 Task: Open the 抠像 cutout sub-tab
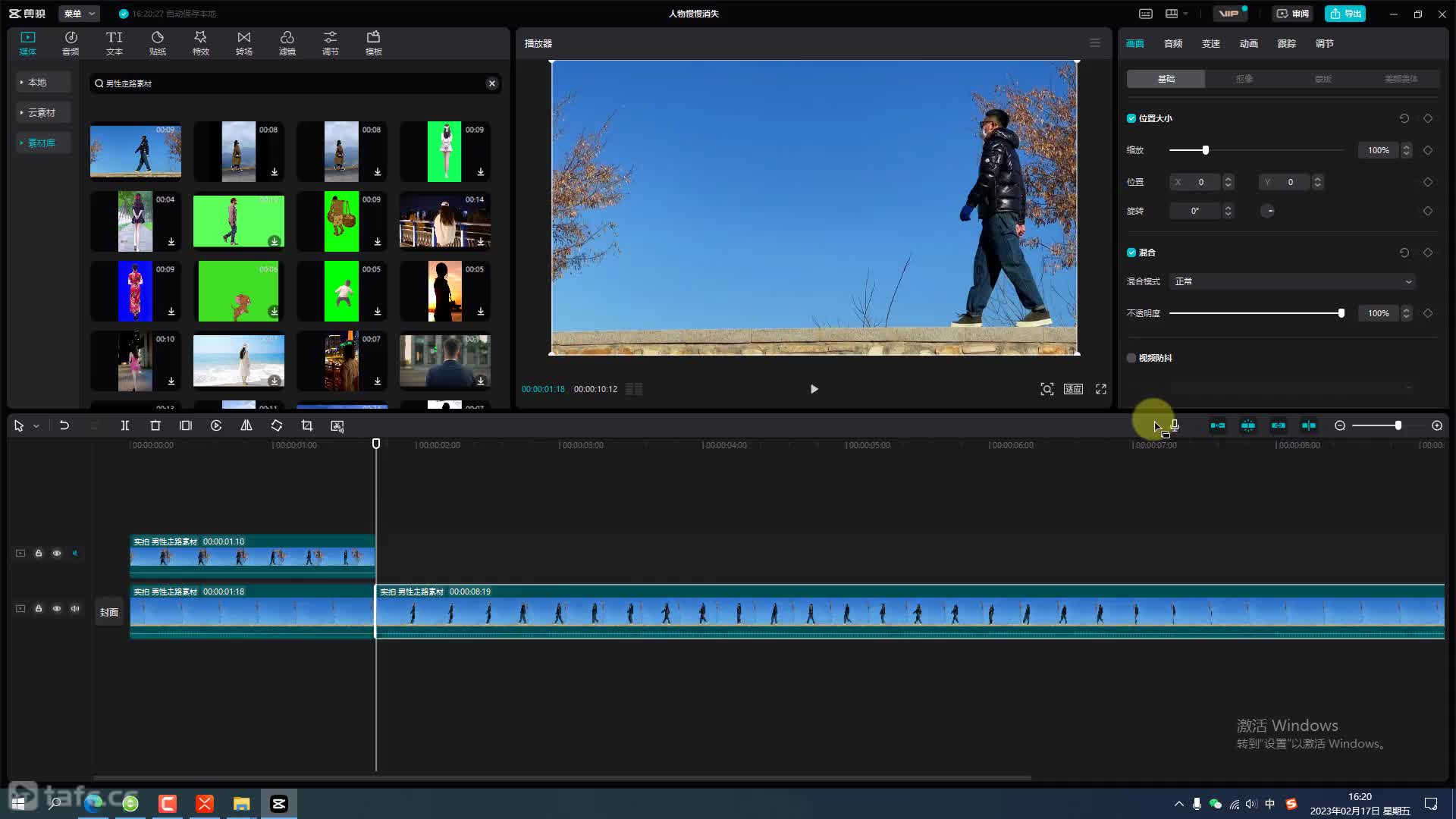[x=1244, y=79]
